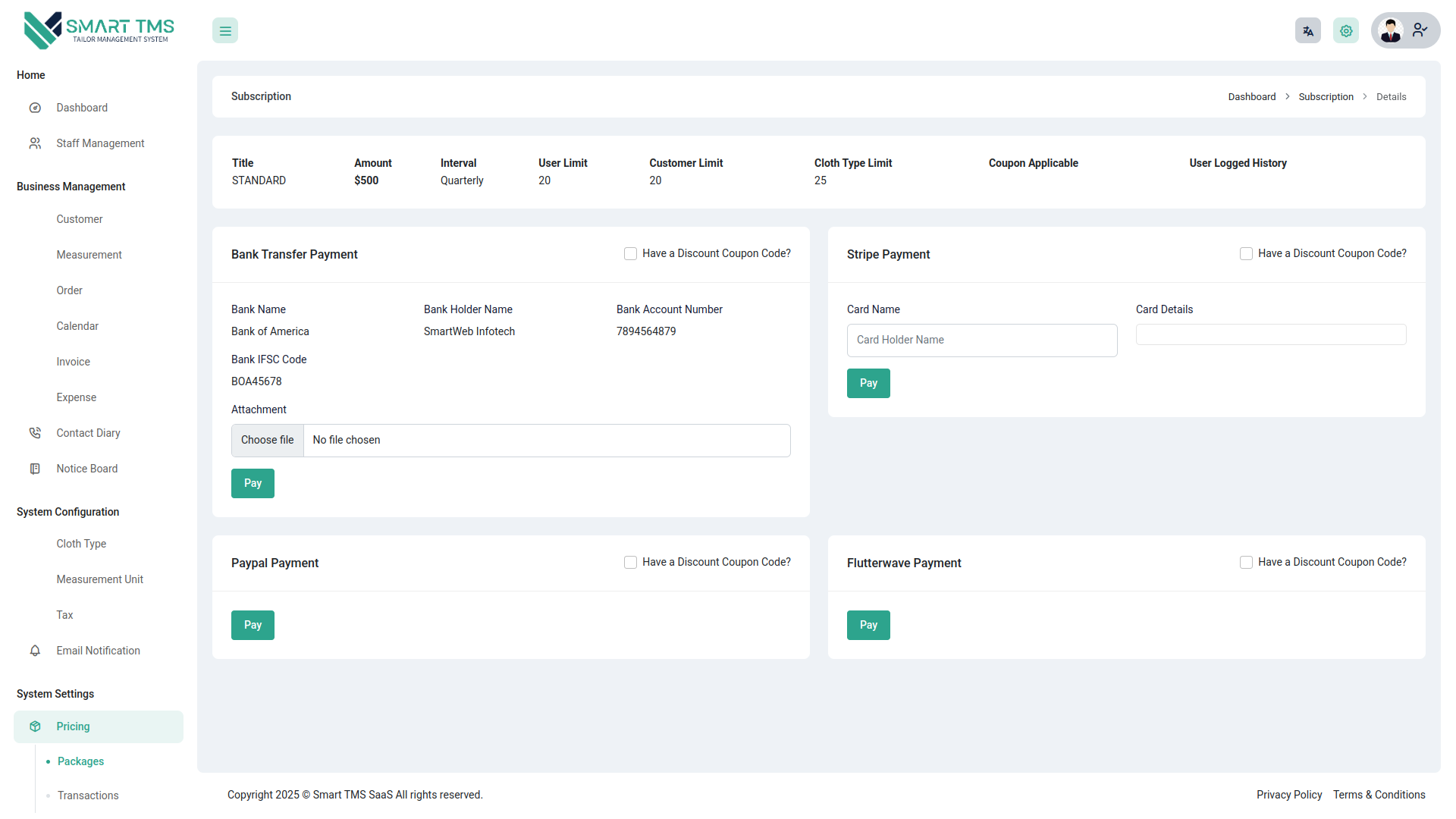Open the language translation icon
This screenshot has height=819, width=1456.
coord(1307,30)
